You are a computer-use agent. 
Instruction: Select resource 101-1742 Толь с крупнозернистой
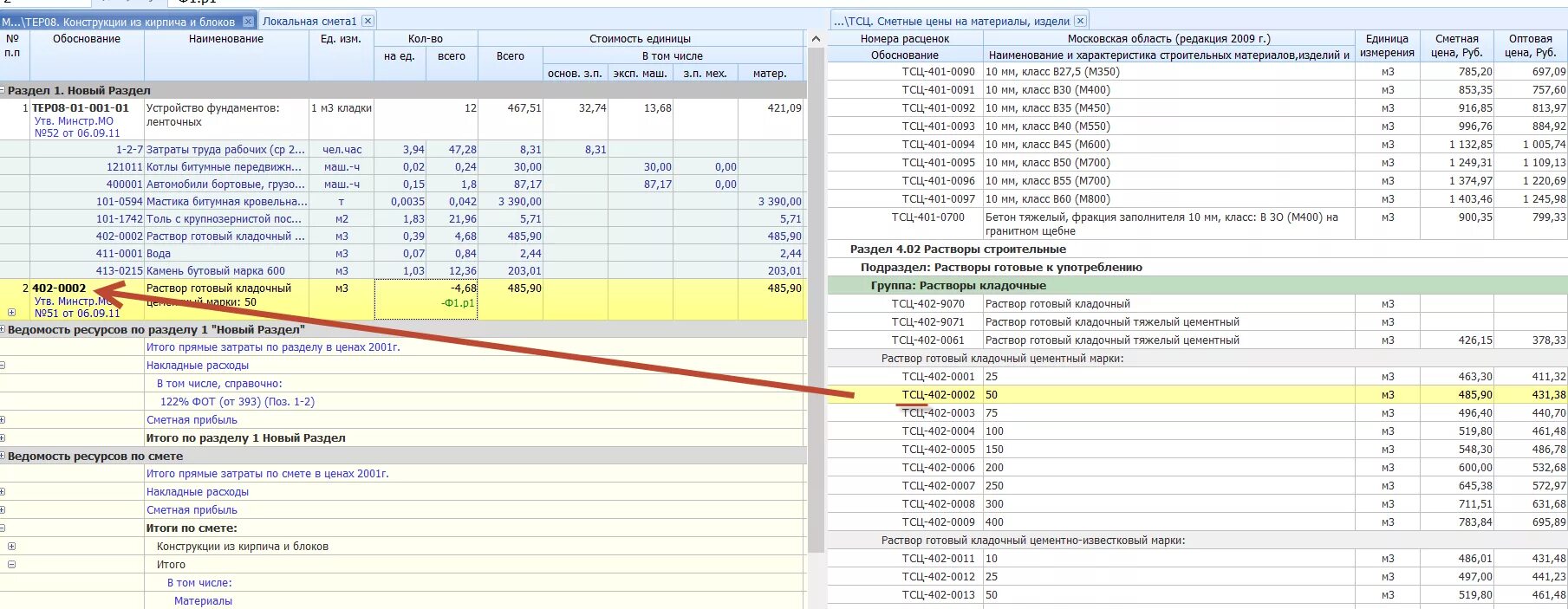(403, 219)
